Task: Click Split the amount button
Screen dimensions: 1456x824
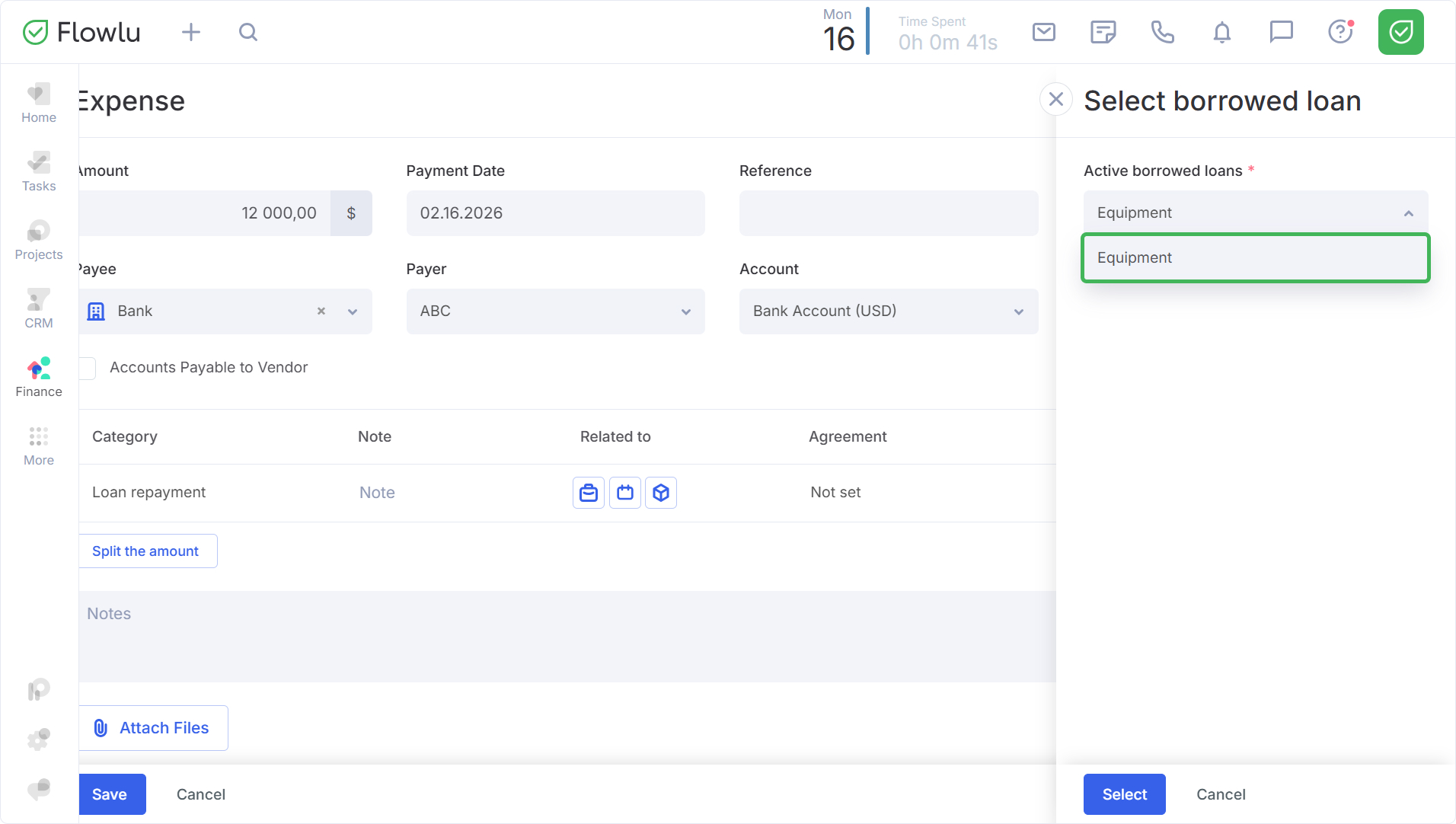Action: [x=147, y=551]
